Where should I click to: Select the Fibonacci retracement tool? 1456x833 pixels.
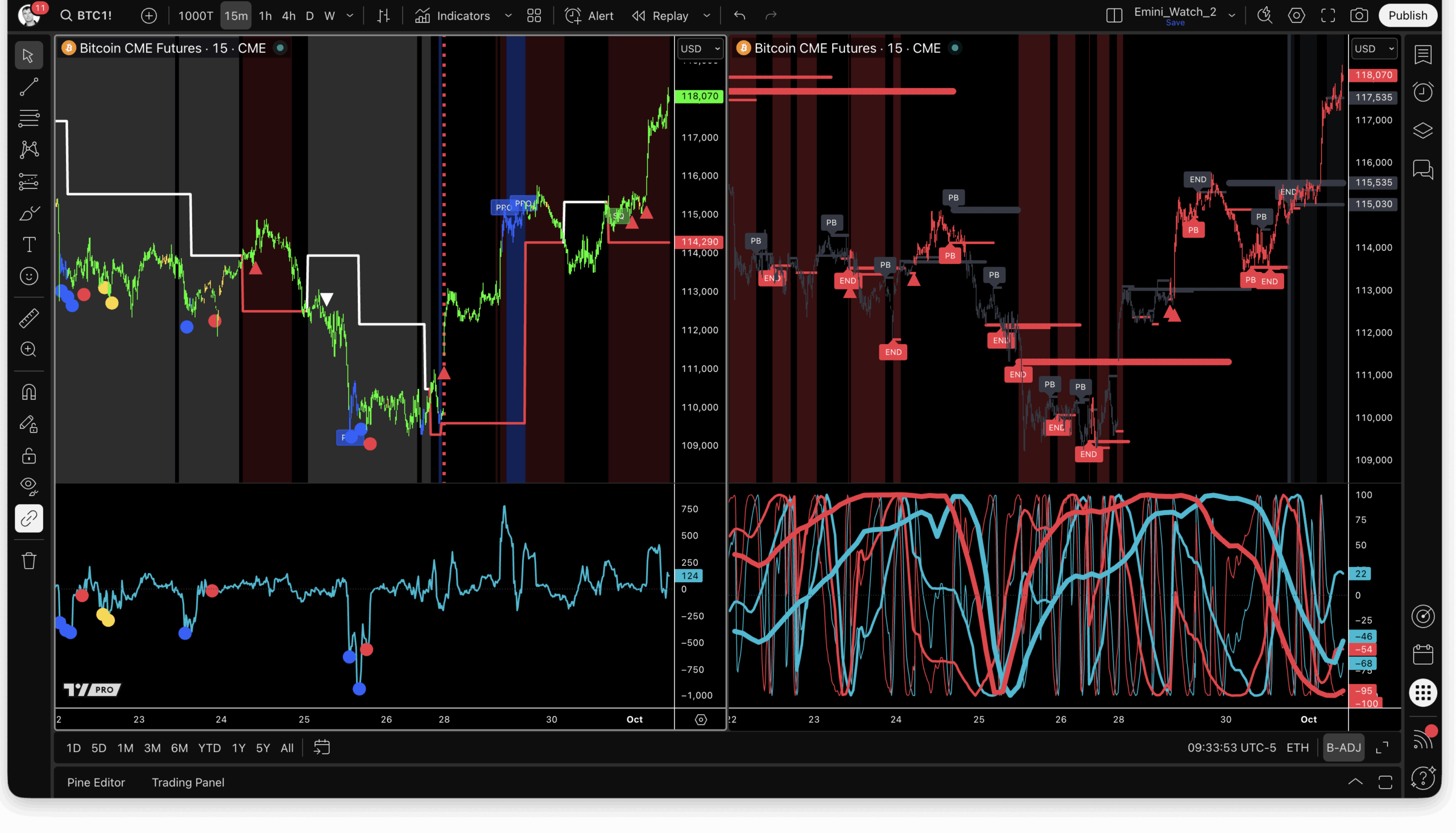pyautogui.click(x=28, y=118)
